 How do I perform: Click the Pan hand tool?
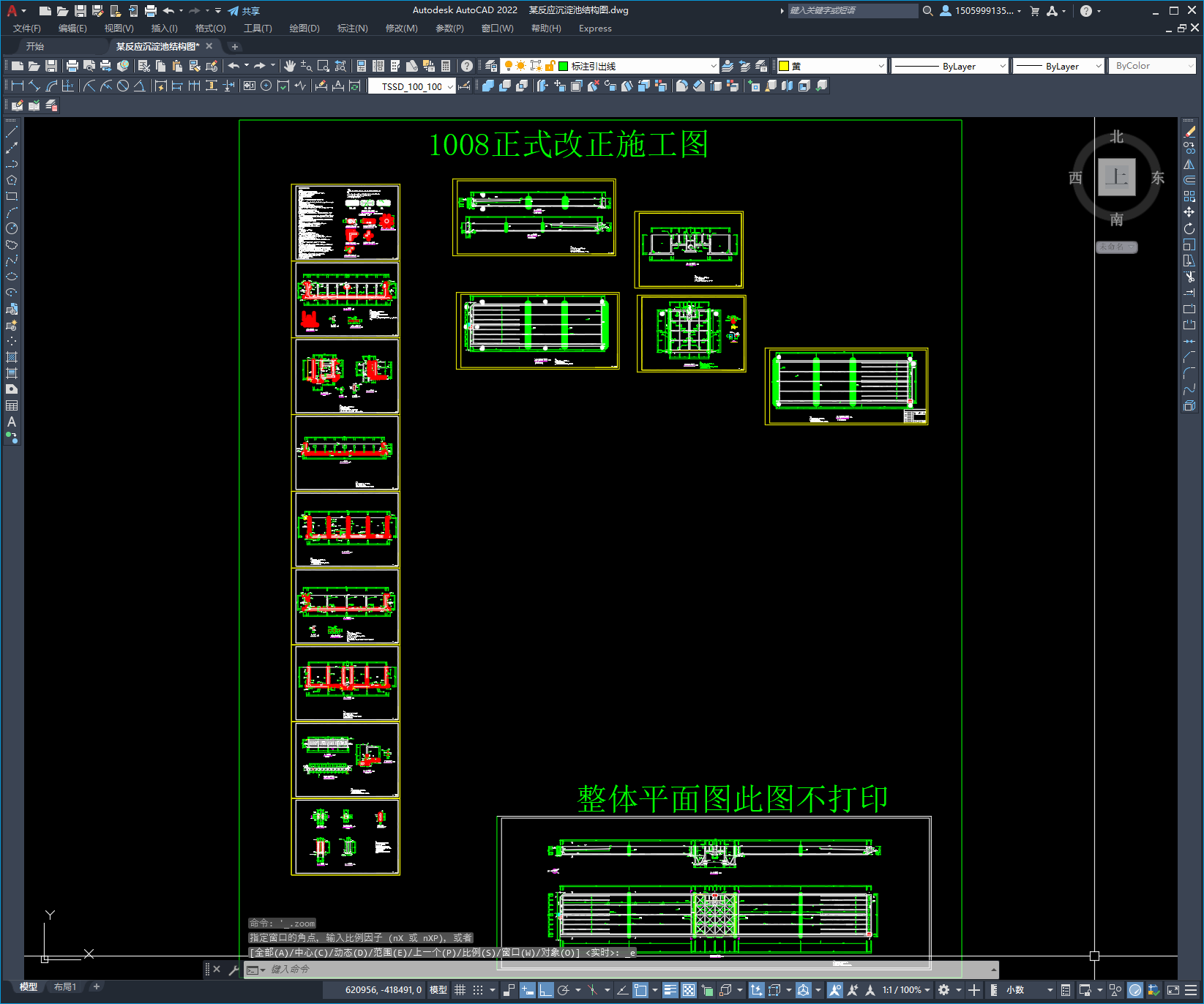pyautogui.click(x=290, y=66)
